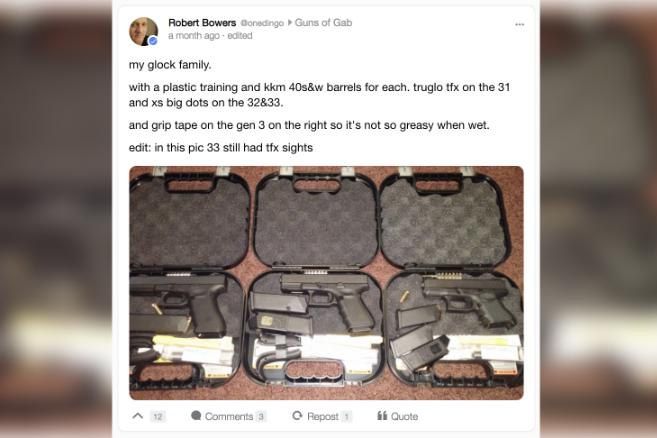The image size is (657, 438).
Task: Click the arrow before Guns of Gab
Action: pos(290,23)
